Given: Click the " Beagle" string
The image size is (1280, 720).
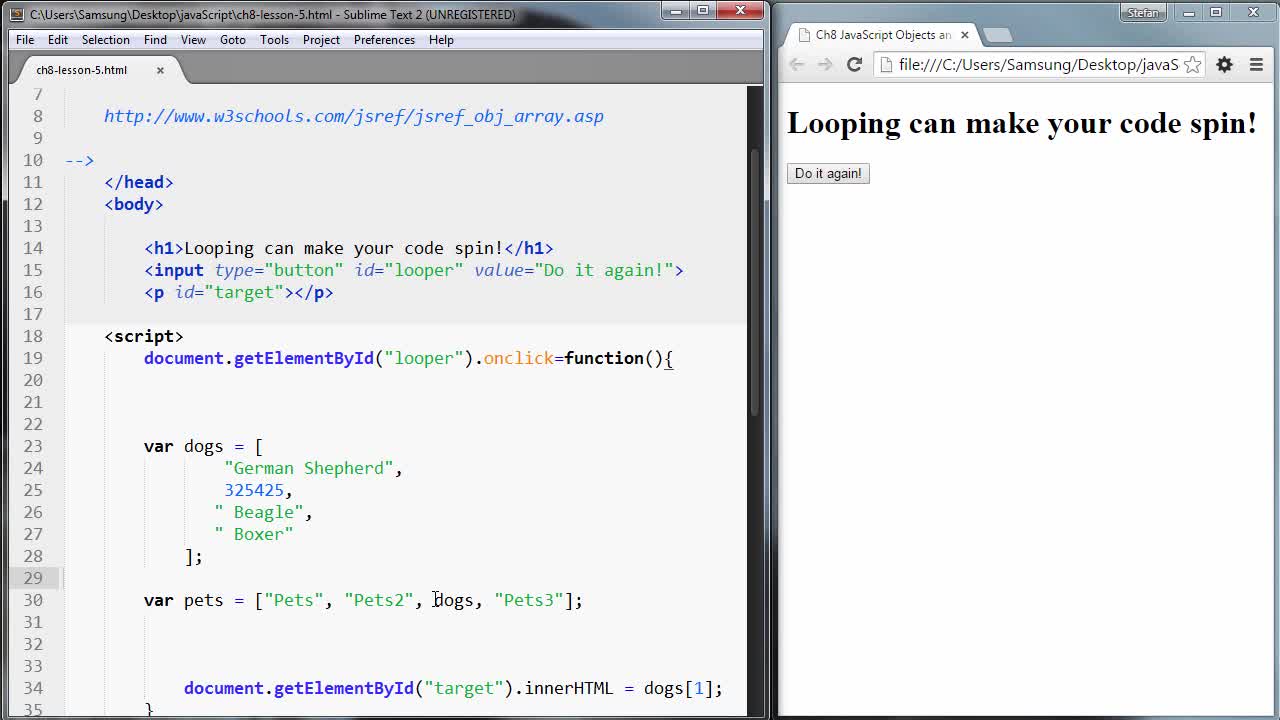Looking at the screenshot, I should coord(259,512).
